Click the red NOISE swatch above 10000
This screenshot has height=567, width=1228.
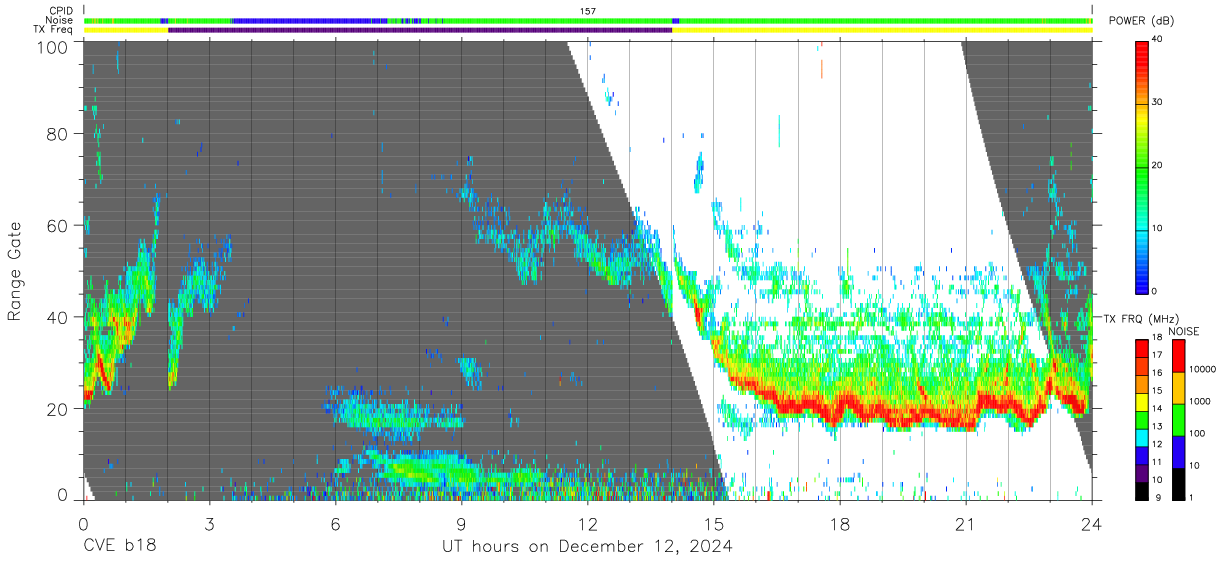pyautogui.click(x=1179, y=356)
